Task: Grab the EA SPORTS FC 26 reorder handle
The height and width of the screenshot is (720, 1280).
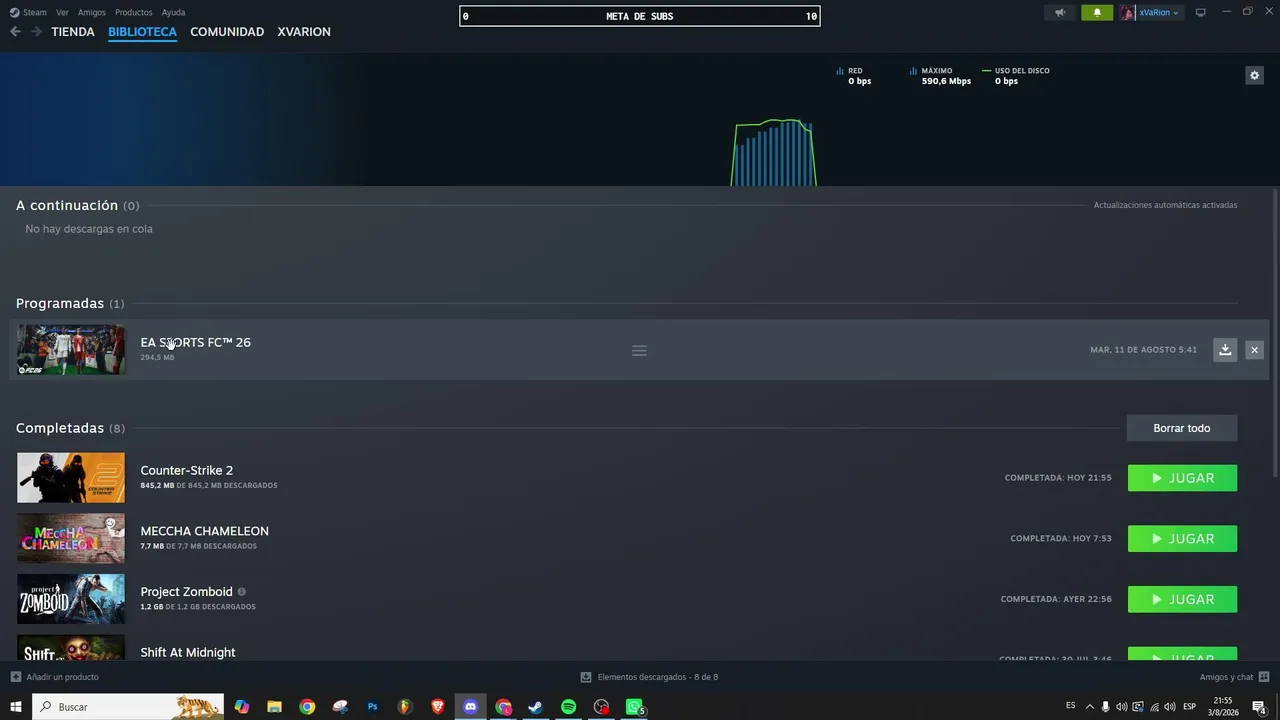Action: 639,350
